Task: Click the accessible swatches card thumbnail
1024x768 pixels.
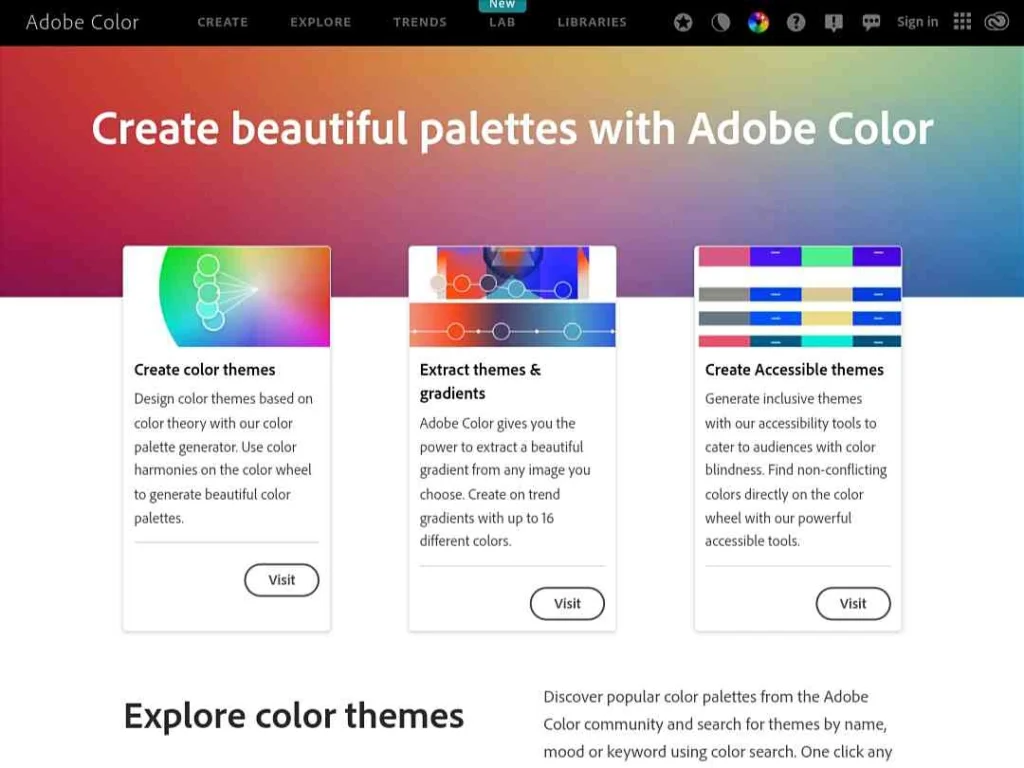Action: (798, 296)
